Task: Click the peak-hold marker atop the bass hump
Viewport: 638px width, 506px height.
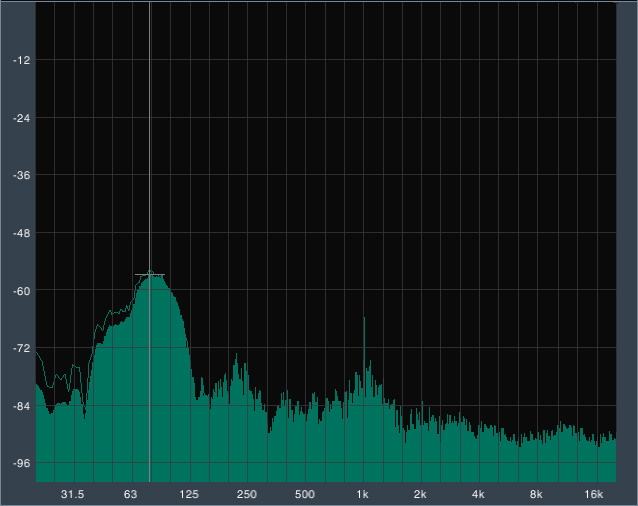Action: [150, 275]
